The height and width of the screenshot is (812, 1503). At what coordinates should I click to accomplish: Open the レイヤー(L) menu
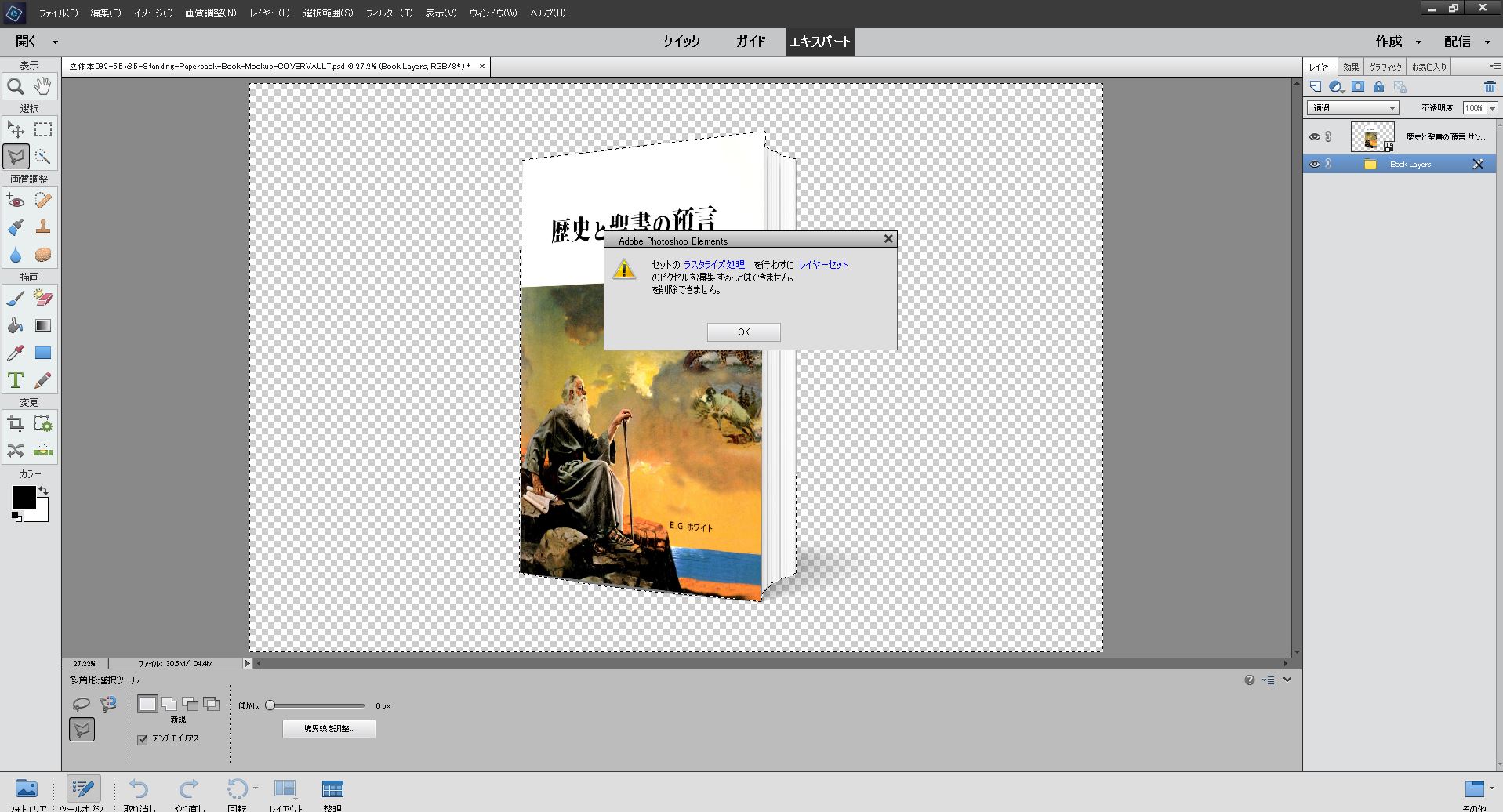[x=270, y=13]
